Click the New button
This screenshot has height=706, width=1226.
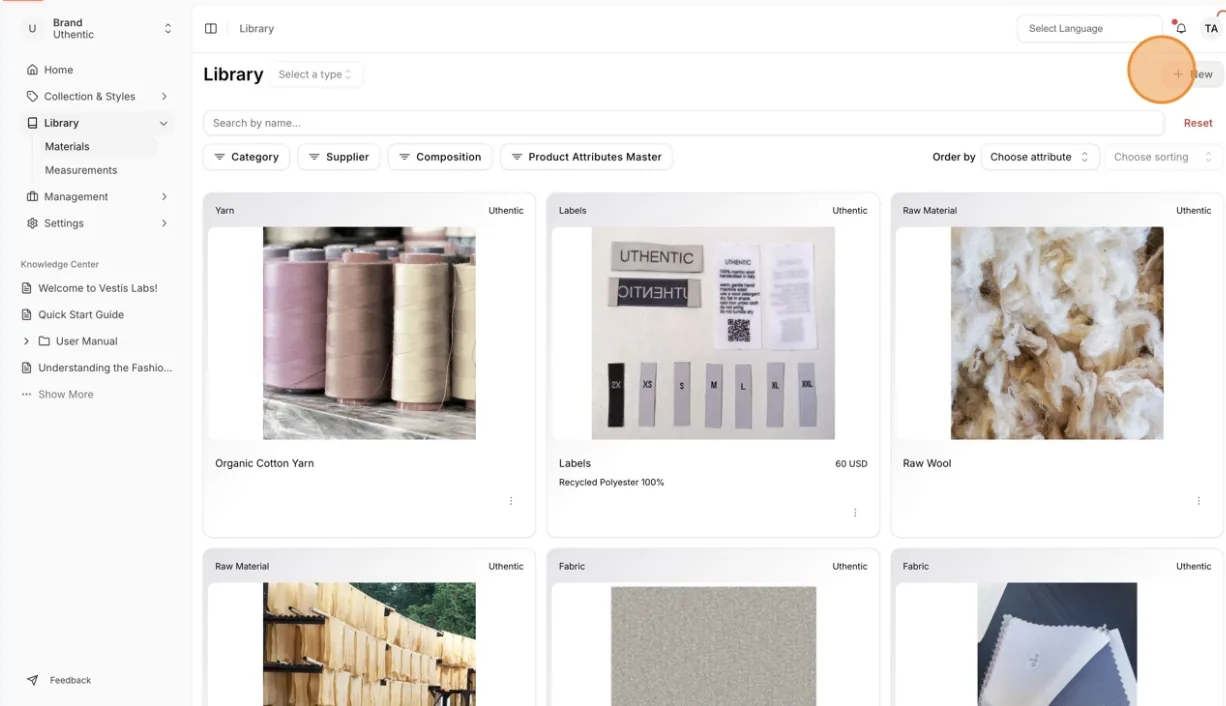tap(1193, 74)
